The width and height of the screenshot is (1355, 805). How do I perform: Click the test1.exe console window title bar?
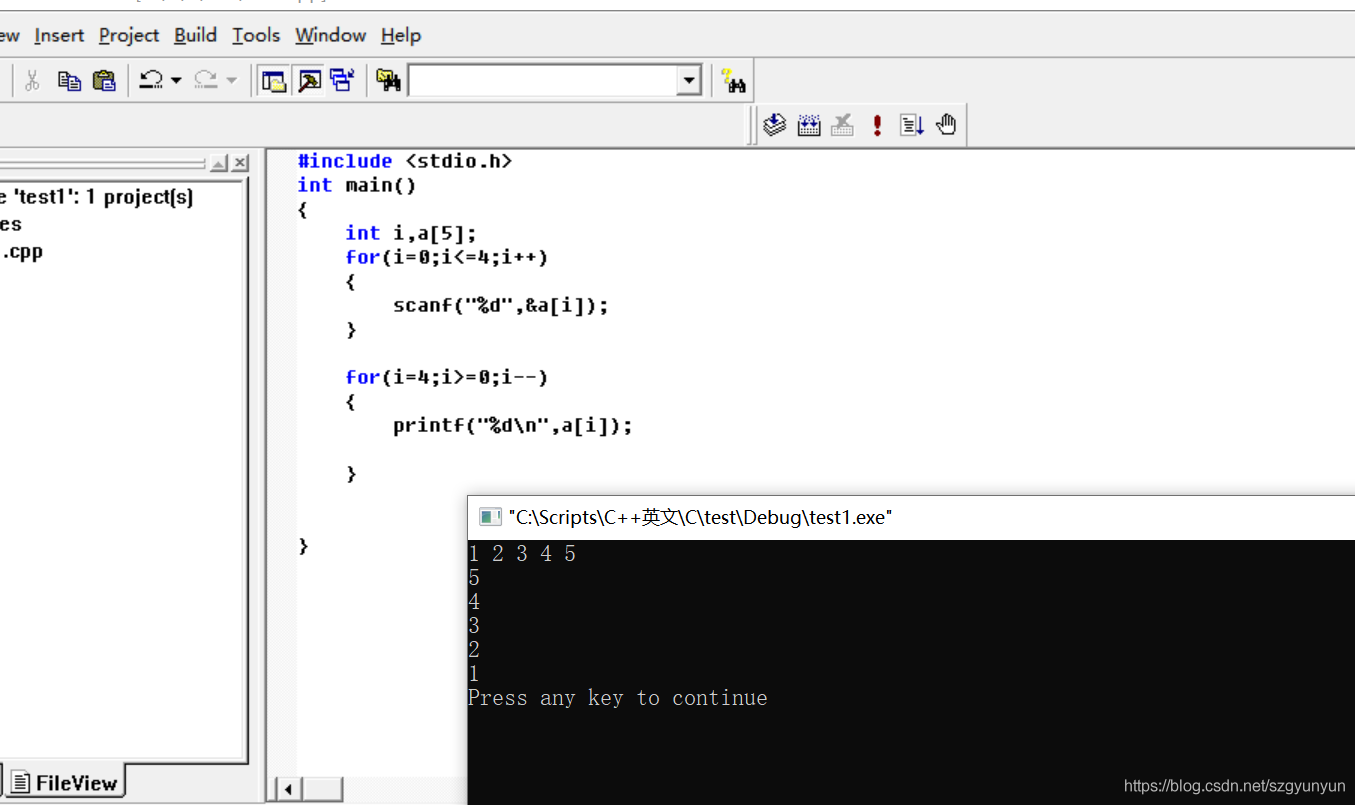(911, 517)
